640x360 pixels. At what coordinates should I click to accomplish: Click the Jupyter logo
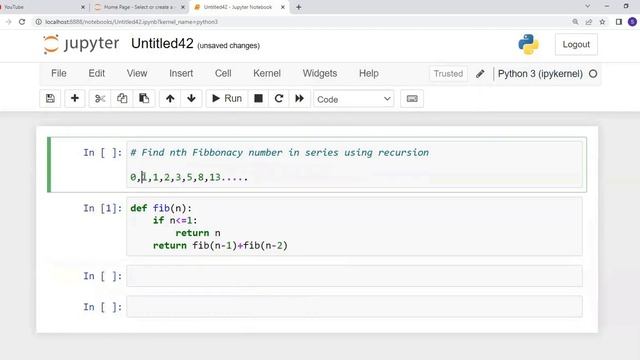81,44
